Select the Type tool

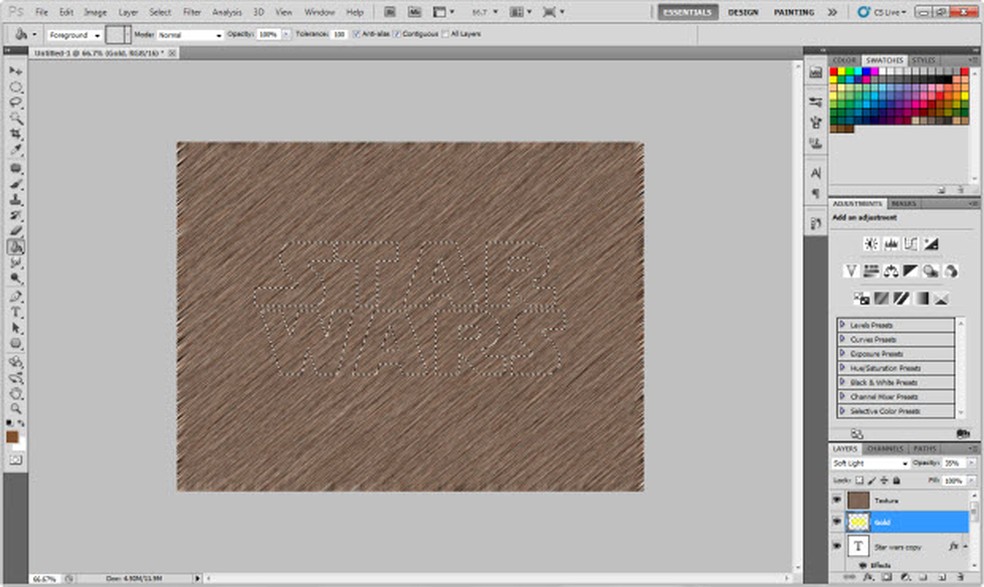tap(16, 312)
